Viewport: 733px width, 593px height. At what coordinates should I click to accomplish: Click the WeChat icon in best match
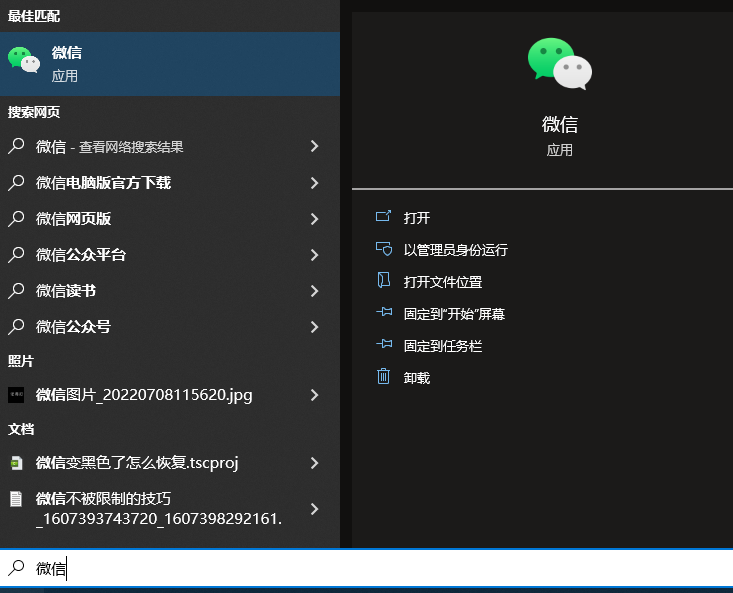[x=24, y=61]
